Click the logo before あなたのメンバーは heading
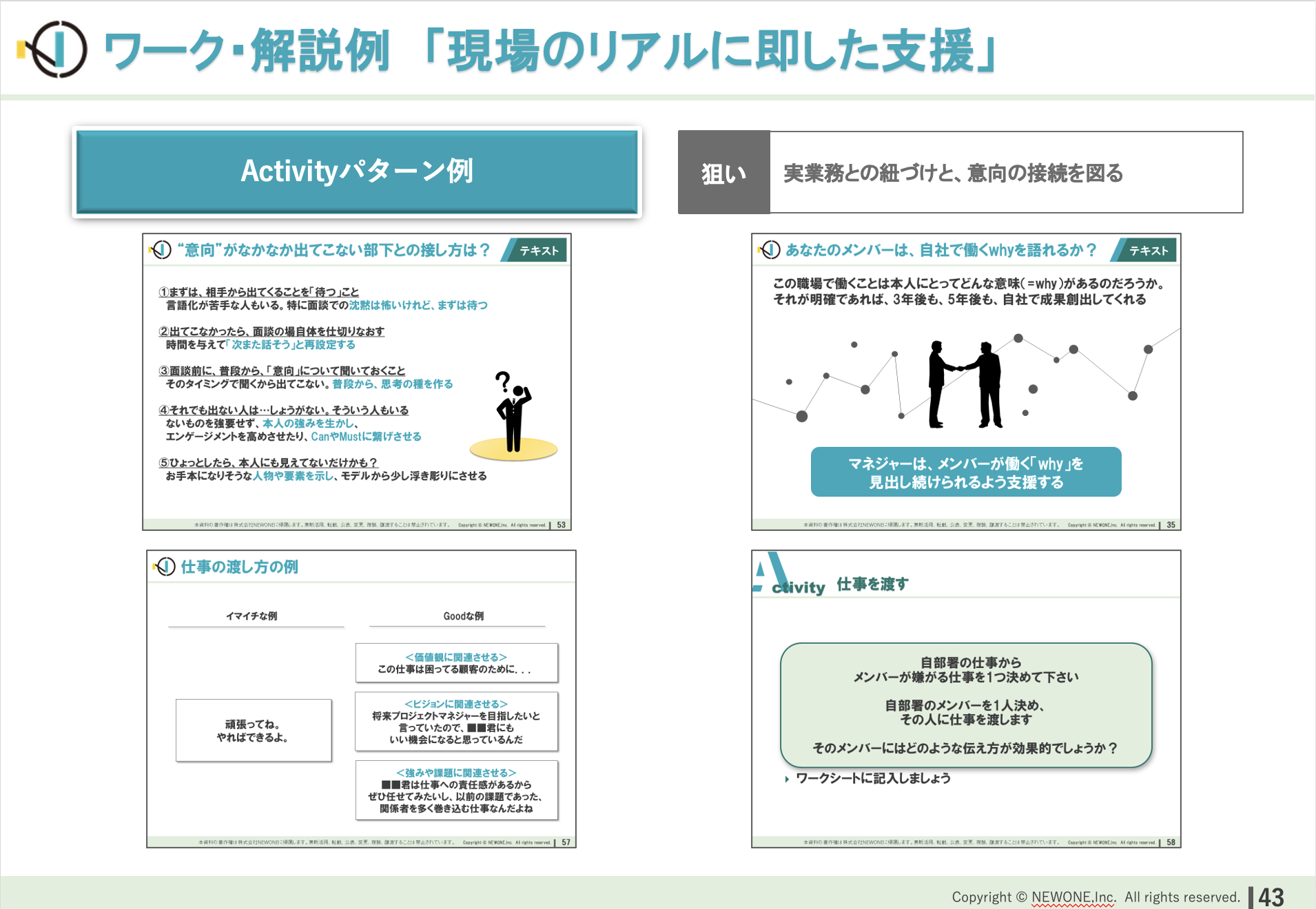The width and height of the screenshot is (1316, 909). click(770, 250)
